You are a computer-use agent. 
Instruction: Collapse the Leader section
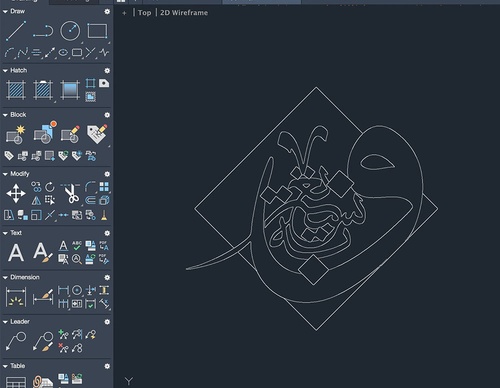click(5, 322)
